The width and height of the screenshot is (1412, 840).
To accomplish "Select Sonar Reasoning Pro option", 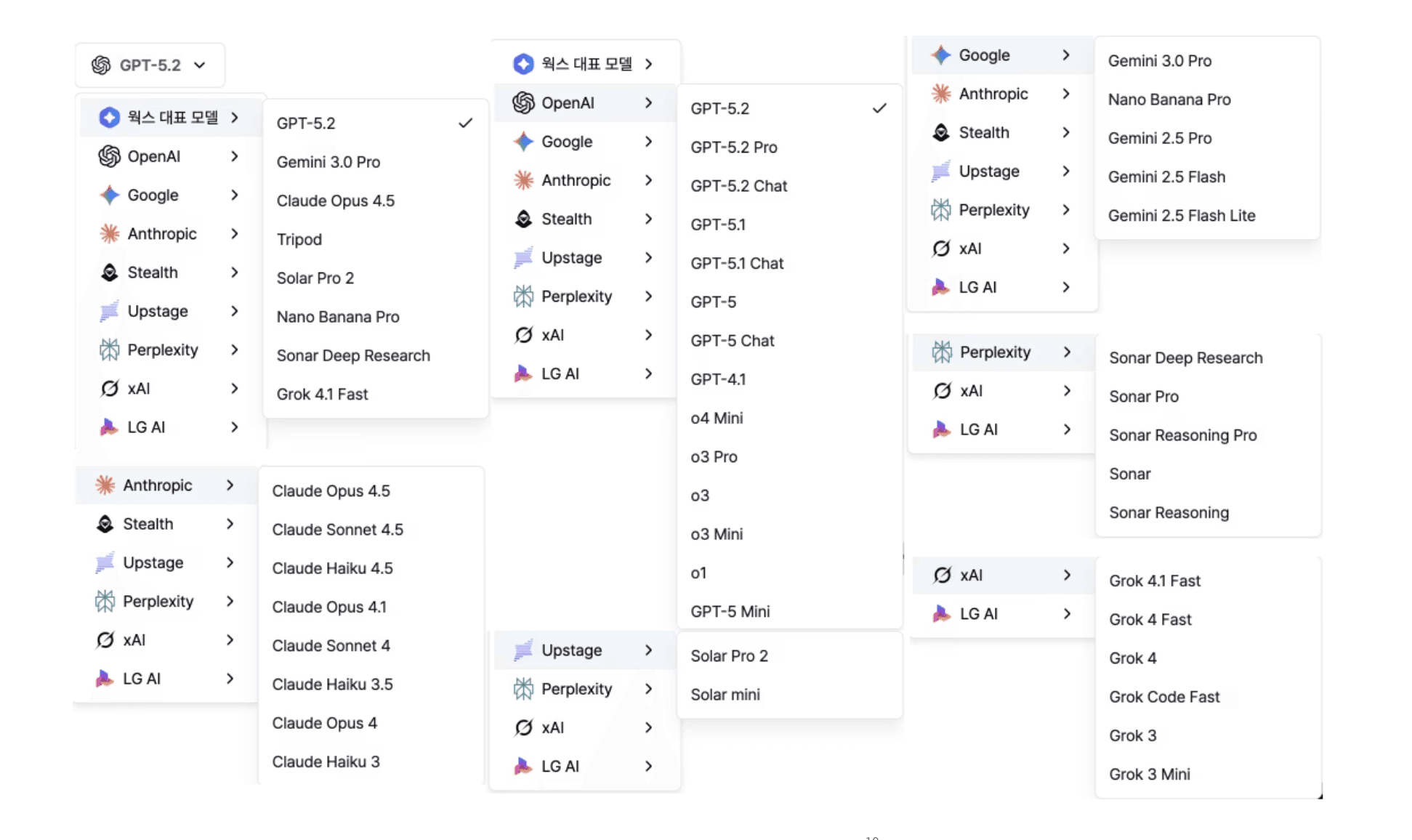I will (x=1182, y=435).
